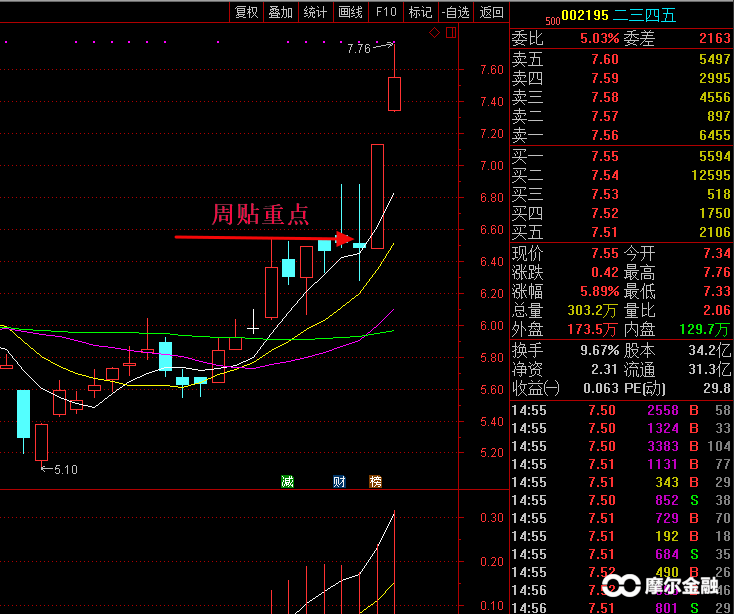
Task: Click 最高 value 7.76 in quote panel
Action: pos(717,272)
